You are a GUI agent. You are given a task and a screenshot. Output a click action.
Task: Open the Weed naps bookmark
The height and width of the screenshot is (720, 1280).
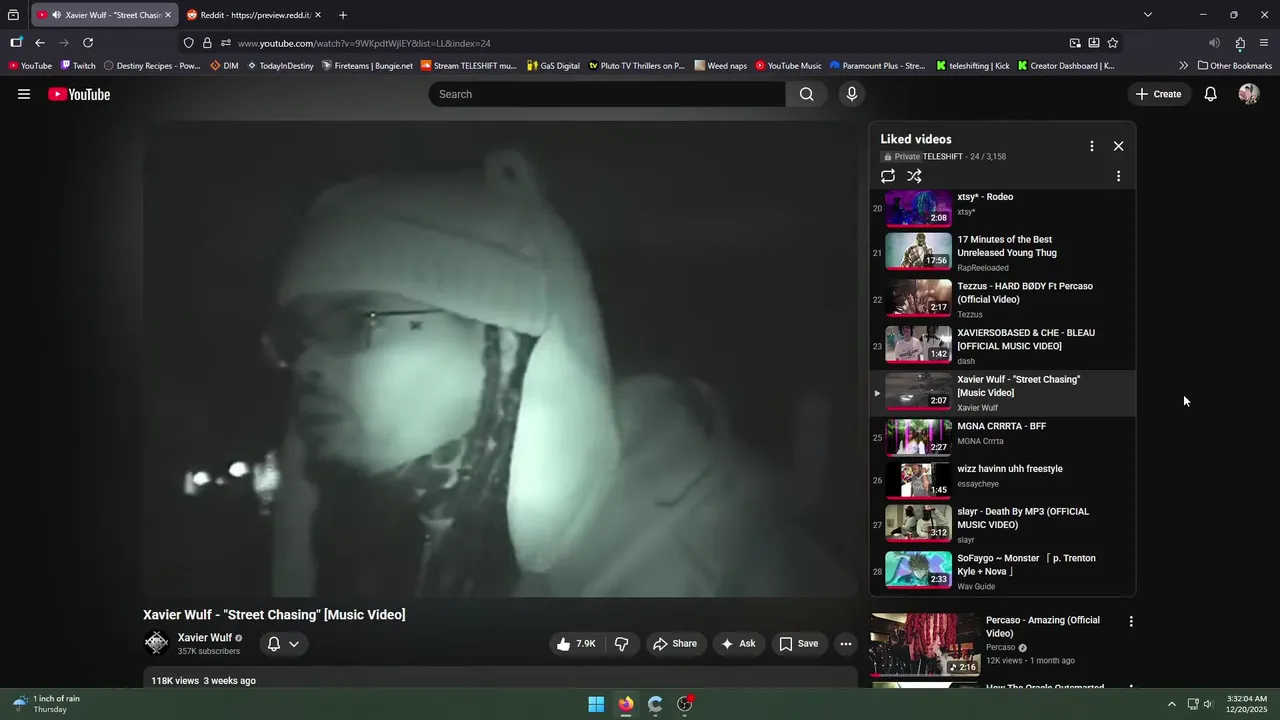720,66
